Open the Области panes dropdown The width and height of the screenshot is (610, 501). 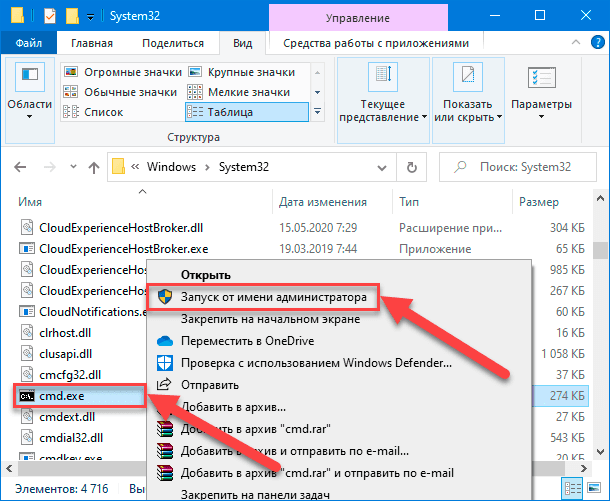30,100
